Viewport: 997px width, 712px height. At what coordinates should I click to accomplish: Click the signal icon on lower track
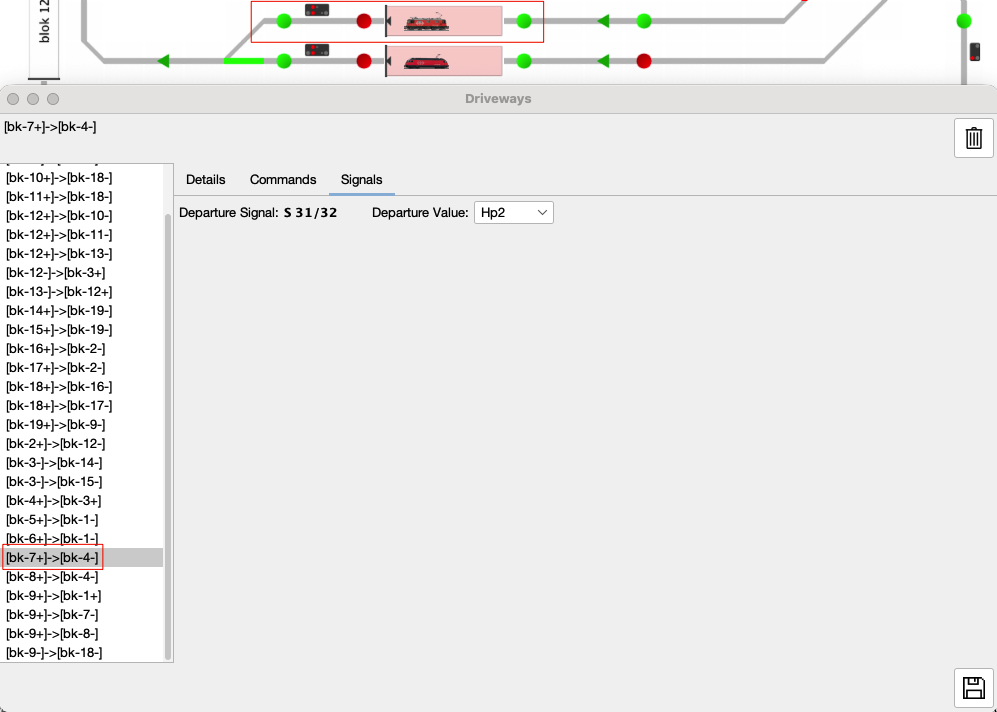click(317, 50)
